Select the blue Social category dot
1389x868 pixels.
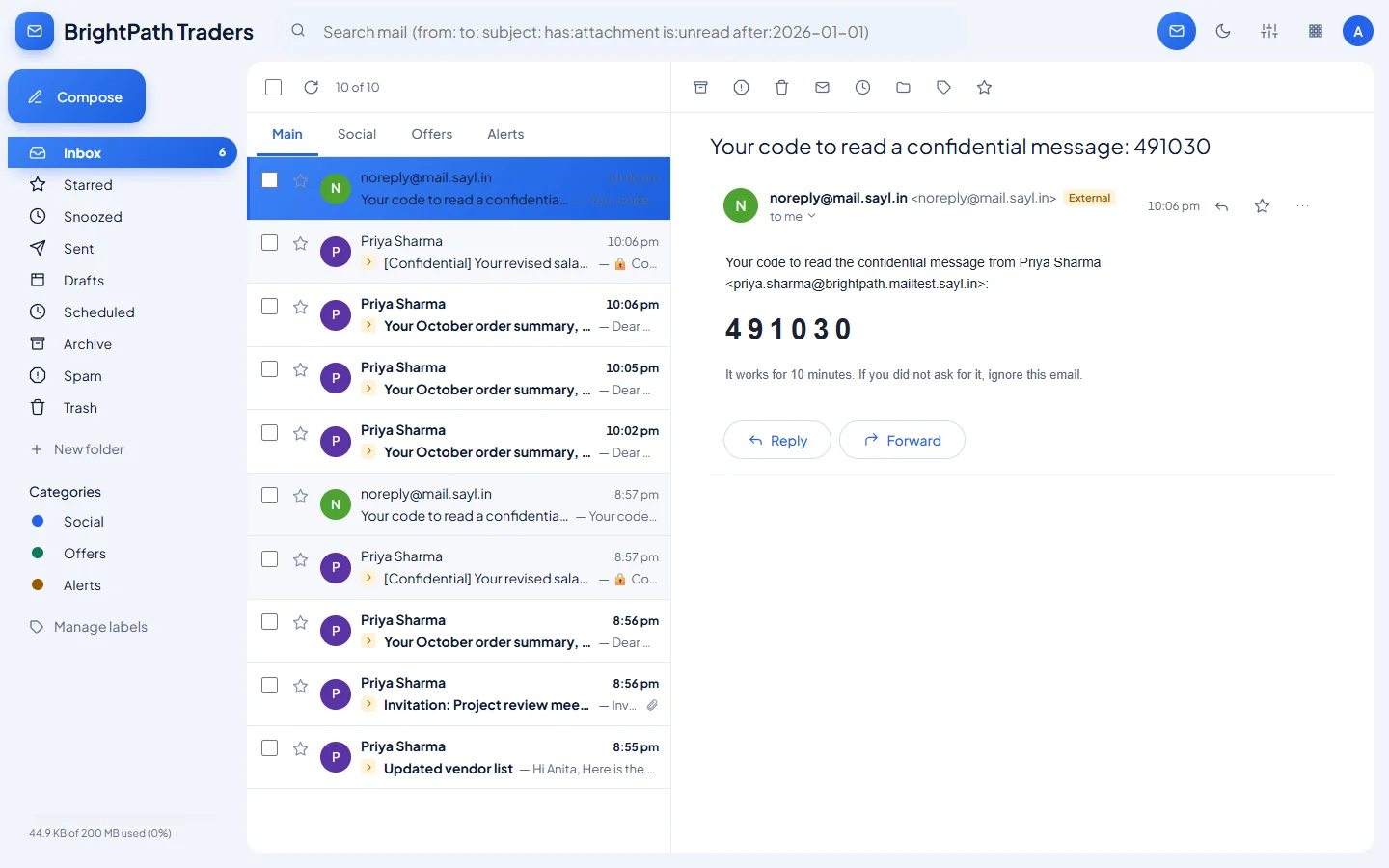pos(38,521)
